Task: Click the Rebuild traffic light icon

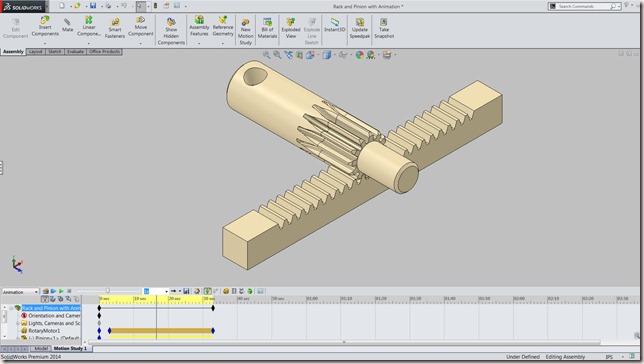Action: 155,6
